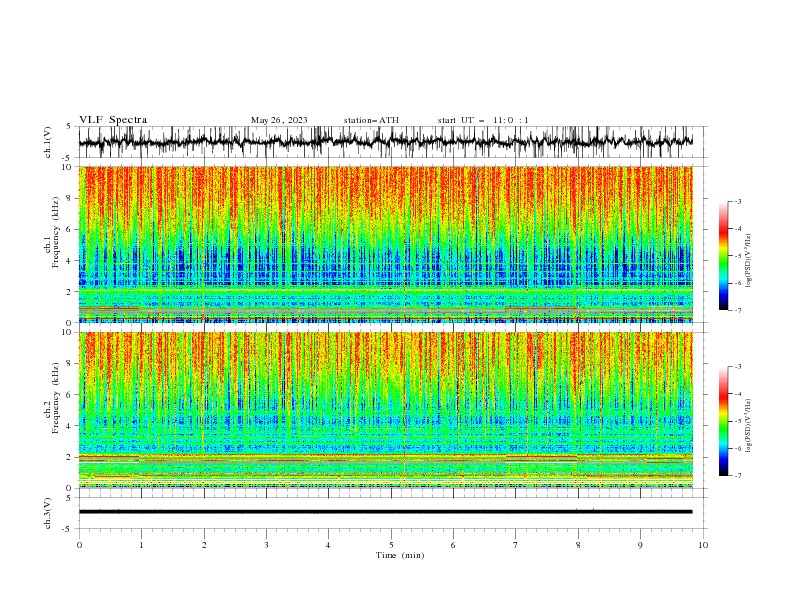Click time axis tick label "8"
Viewport: 792px width, 612px height.
point(578,545)
